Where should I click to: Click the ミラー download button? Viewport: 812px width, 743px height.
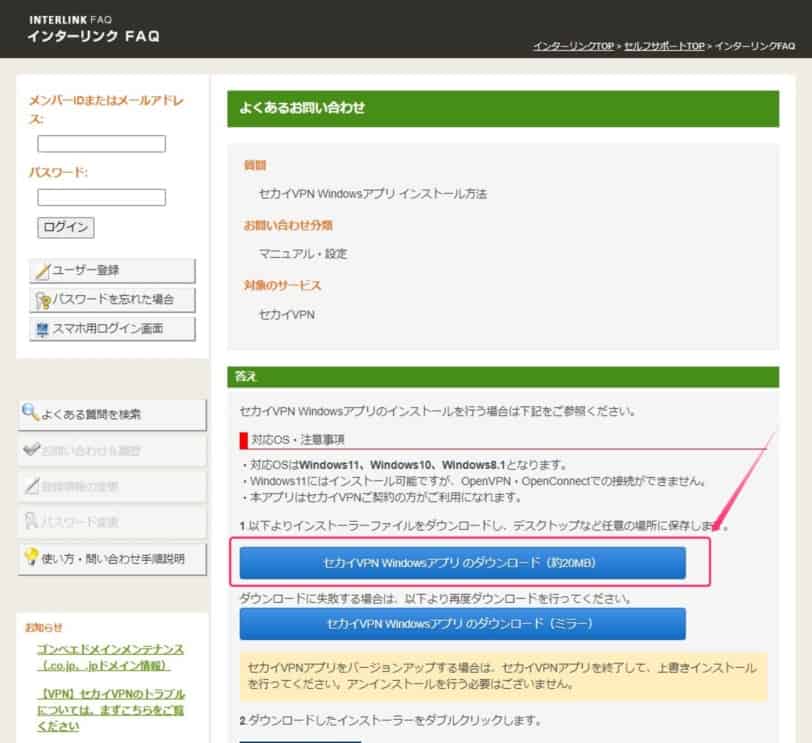[x=462, y=624]
